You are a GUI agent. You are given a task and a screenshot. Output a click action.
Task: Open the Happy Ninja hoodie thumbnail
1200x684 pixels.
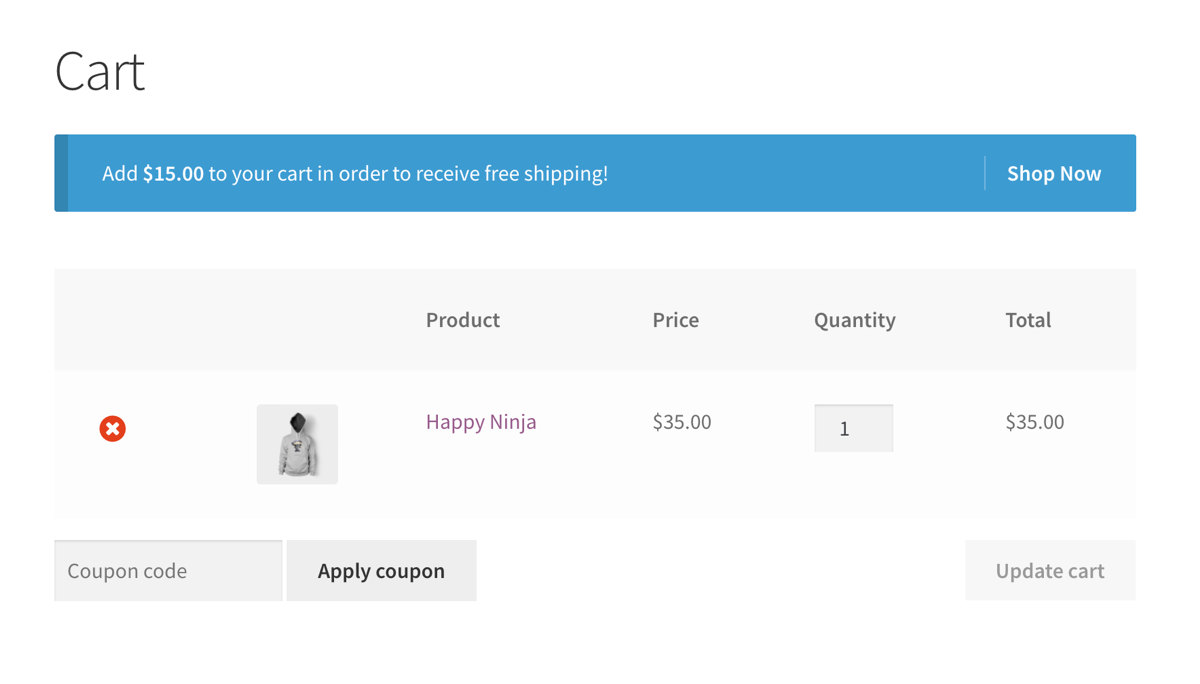[x=297, y=444]
